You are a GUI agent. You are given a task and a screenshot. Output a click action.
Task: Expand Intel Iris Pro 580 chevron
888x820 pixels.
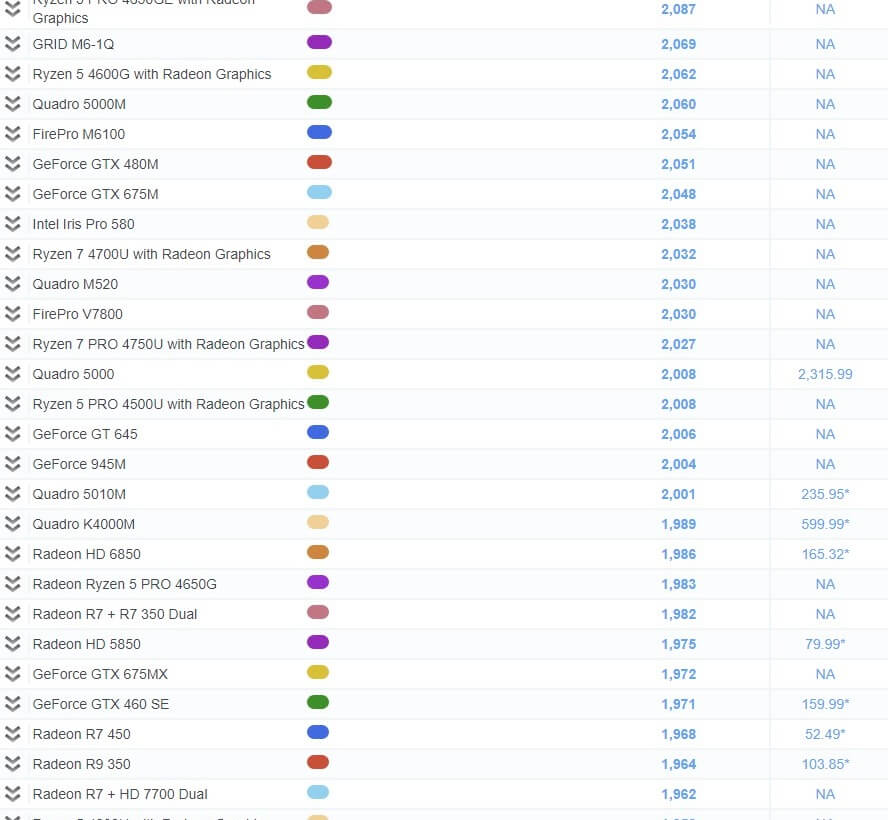(x=12, y=224)
